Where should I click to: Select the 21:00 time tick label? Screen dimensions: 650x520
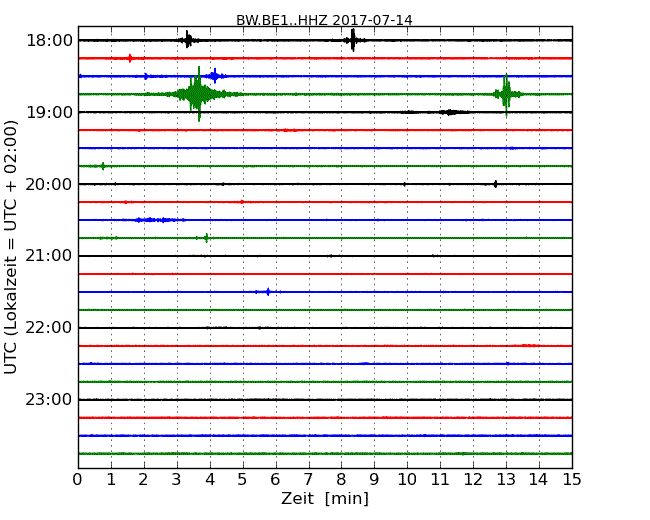(49, 256)
